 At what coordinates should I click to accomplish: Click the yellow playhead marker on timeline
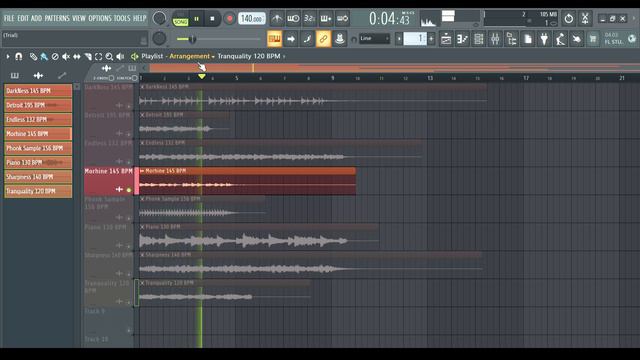202,76
